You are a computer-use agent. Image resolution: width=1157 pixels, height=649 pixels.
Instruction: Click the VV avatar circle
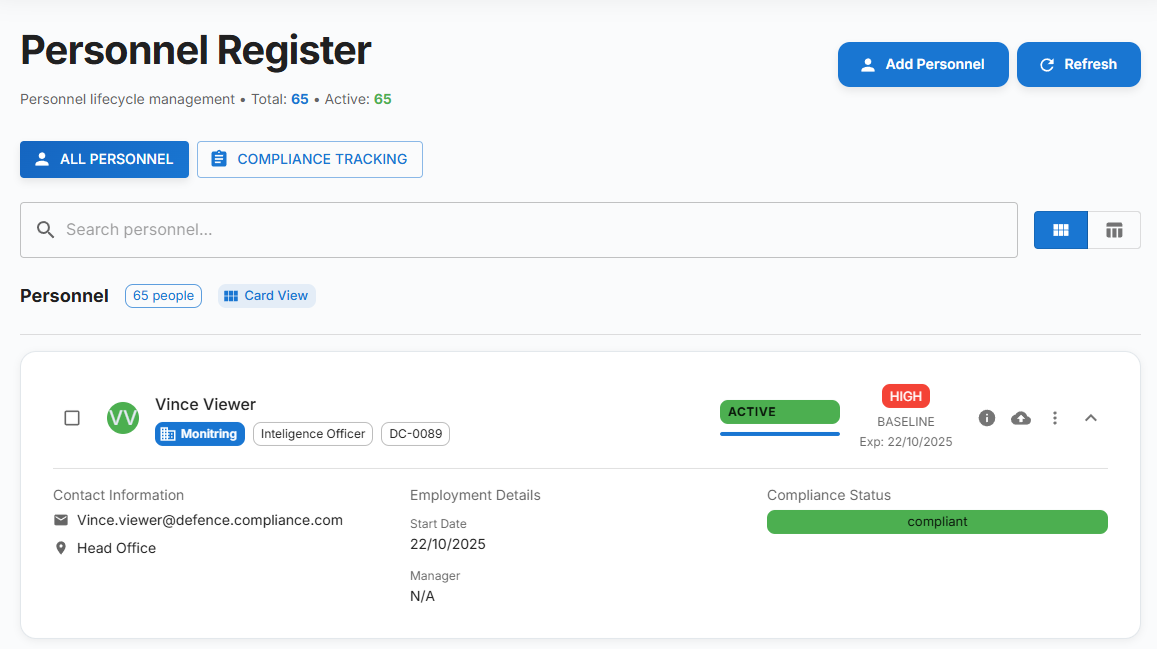pos(123,418)
